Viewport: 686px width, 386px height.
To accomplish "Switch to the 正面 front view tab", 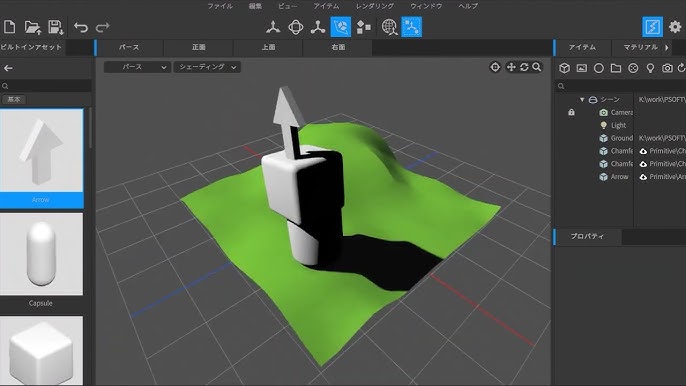I will click(x=198, y=47).
